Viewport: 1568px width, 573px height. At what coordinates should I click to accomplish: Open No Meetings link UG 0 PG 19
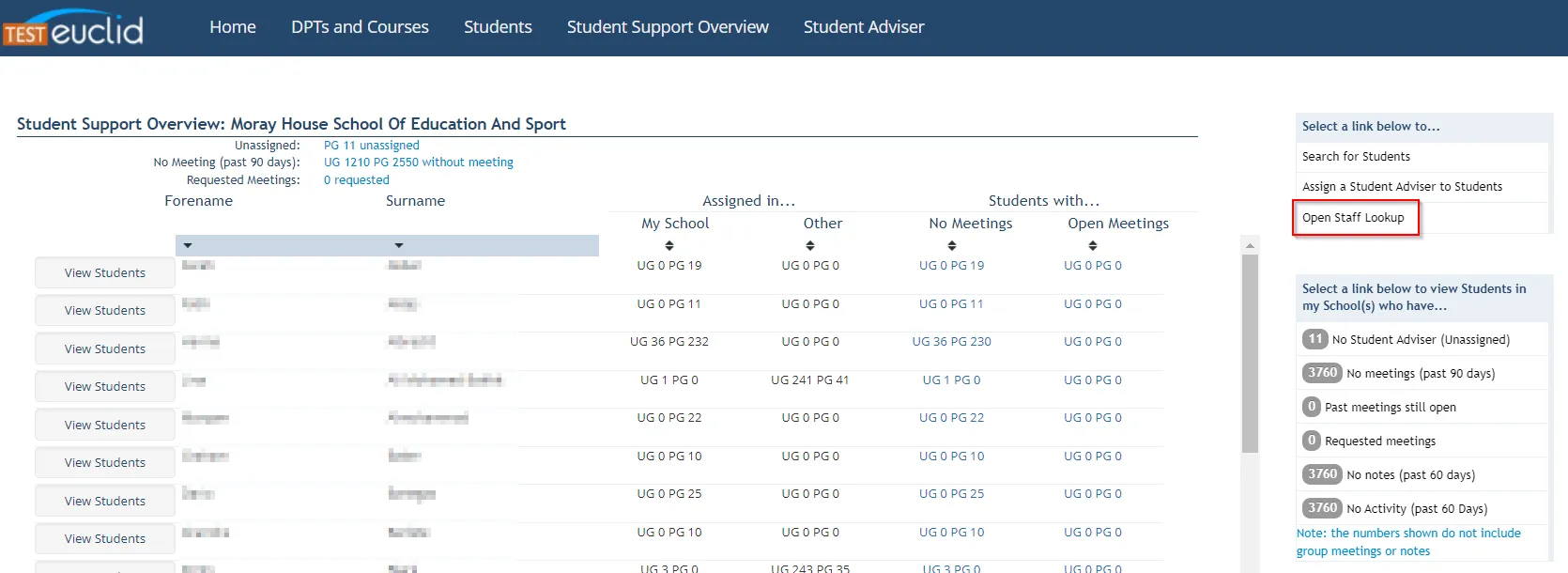coord(952,266)
